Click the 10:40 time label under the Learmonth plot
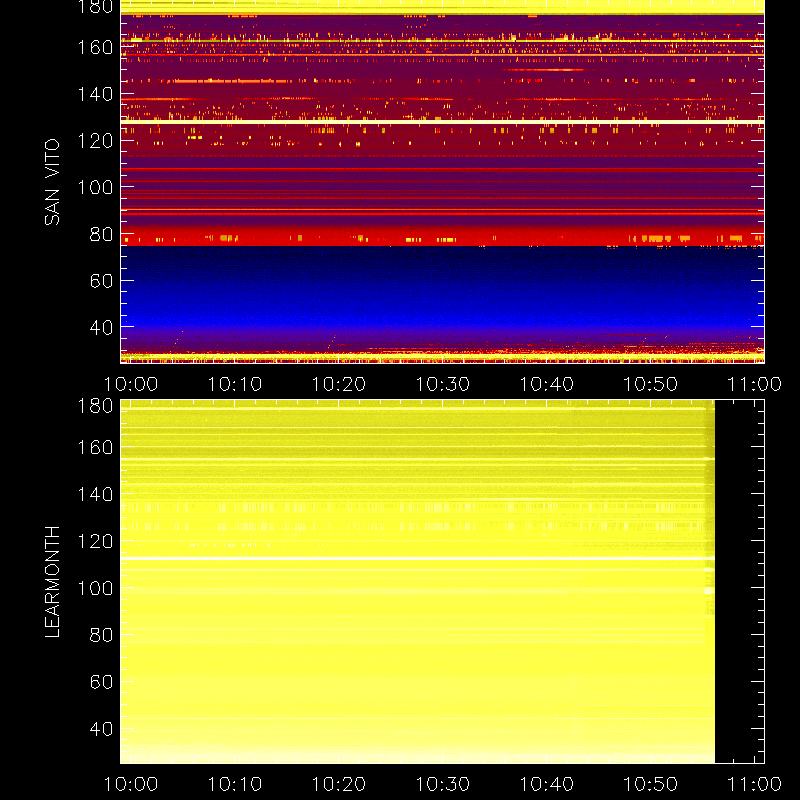800x800 pixels. tap(546, 784)
